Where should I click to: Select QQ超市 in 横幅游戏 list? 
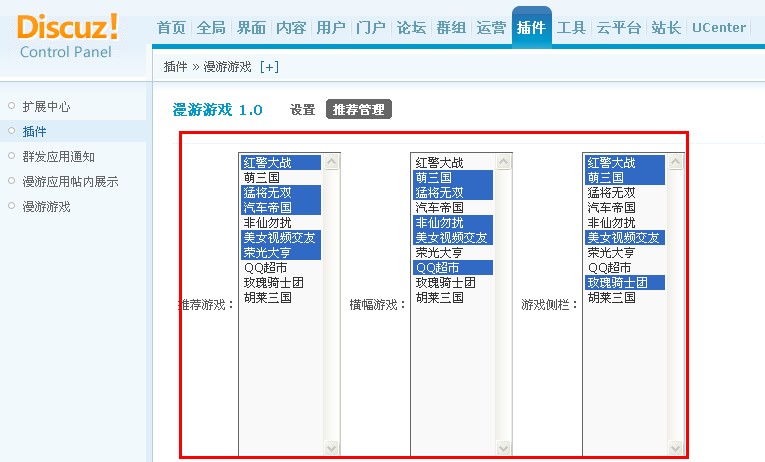[x=453, y=267]
